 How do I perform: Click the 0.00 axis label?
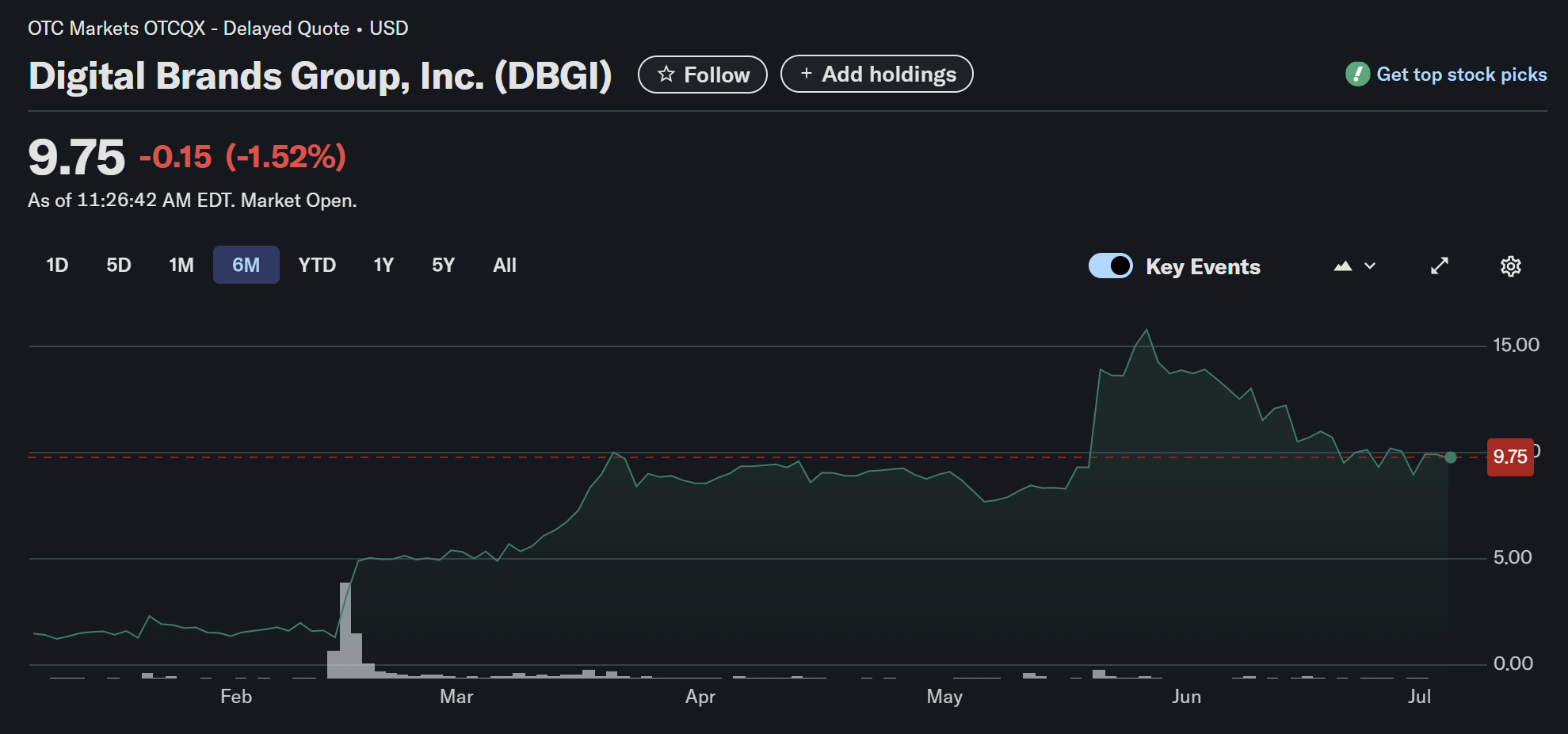coord(1513,663)
